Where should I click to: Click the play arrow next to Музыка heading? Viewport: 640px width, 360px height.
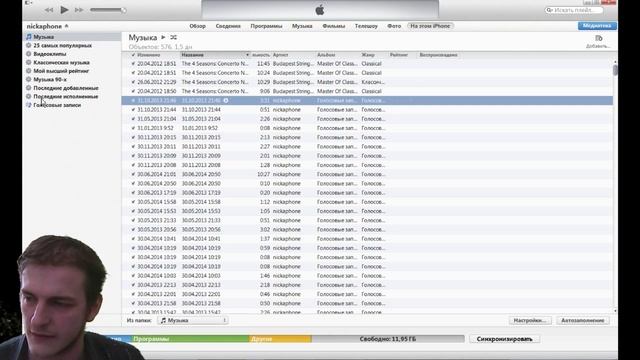pyautogui.click(x=163, y=37)
